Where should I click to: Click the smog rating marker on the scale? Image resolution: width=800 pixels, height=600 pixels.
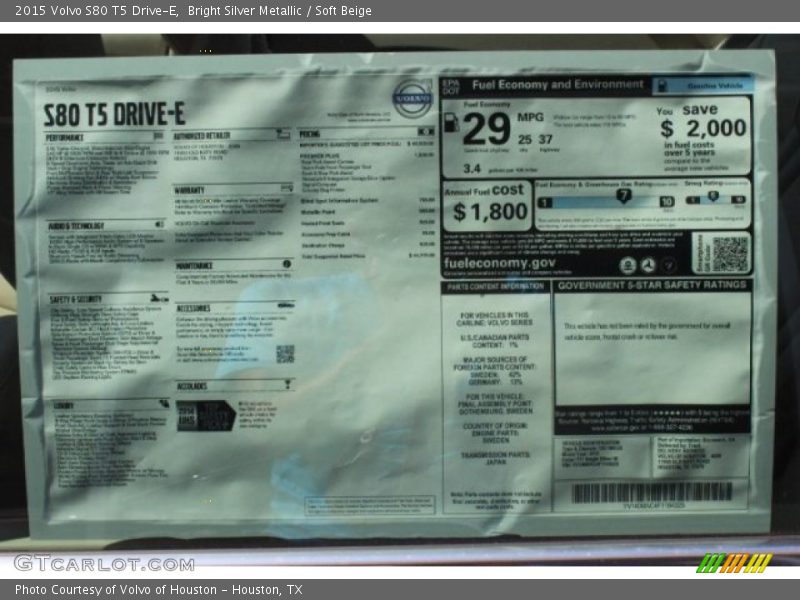tap(713, 196)
